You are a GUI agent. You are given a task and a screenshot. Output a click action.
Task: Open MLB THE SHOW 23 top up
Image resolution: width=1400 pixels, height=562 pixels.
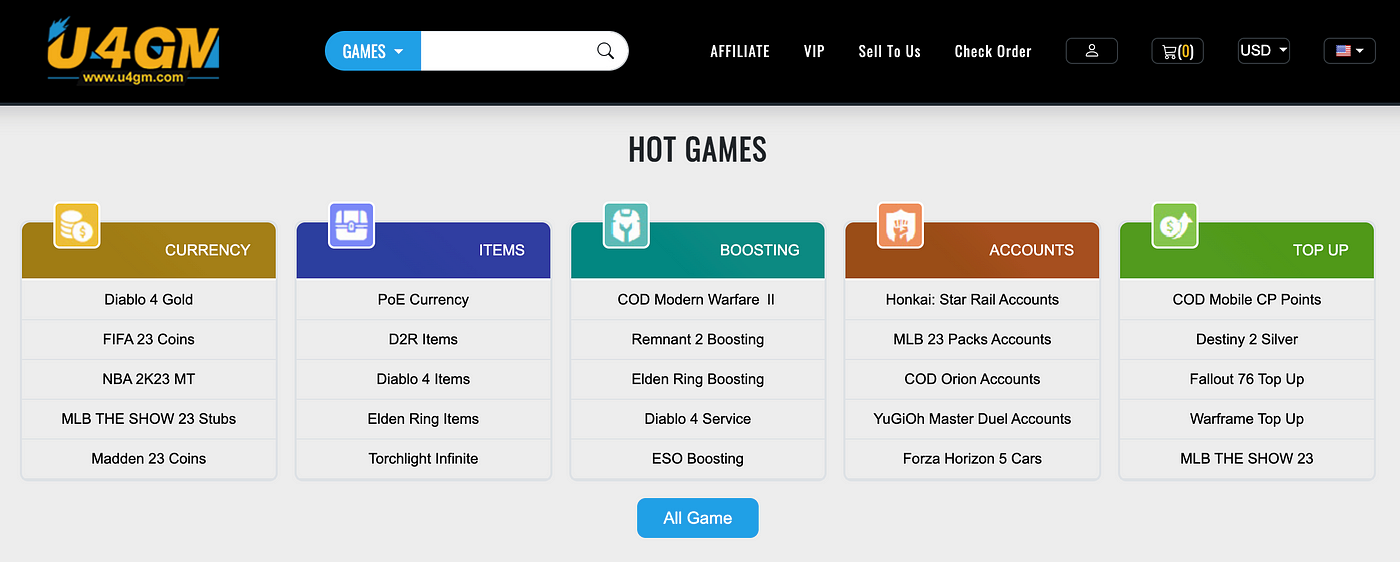click(x=1247, y=459)
